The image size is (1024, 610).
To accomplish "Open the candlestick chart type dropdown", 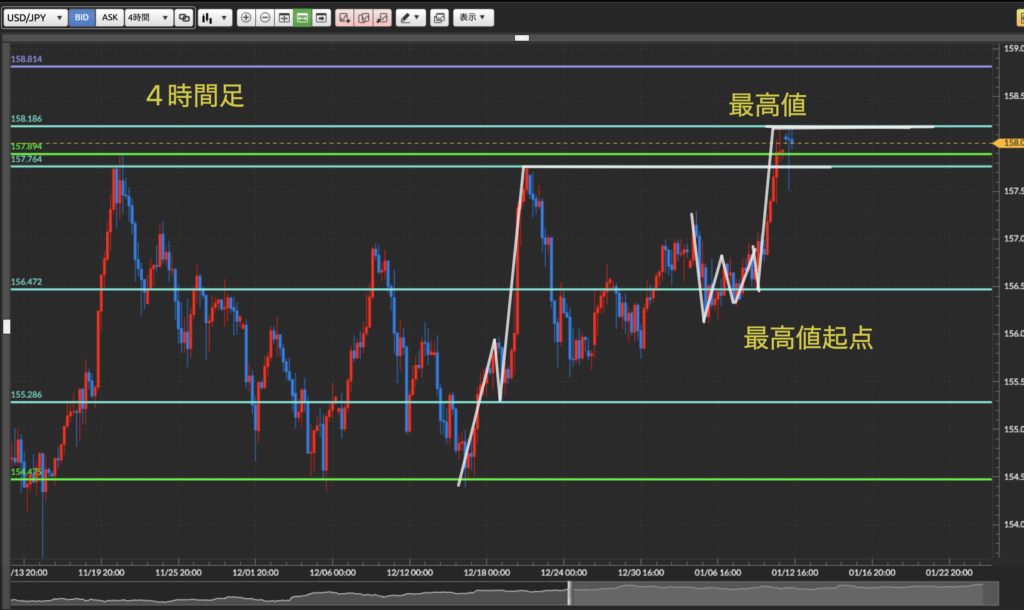I will (214, 18).
